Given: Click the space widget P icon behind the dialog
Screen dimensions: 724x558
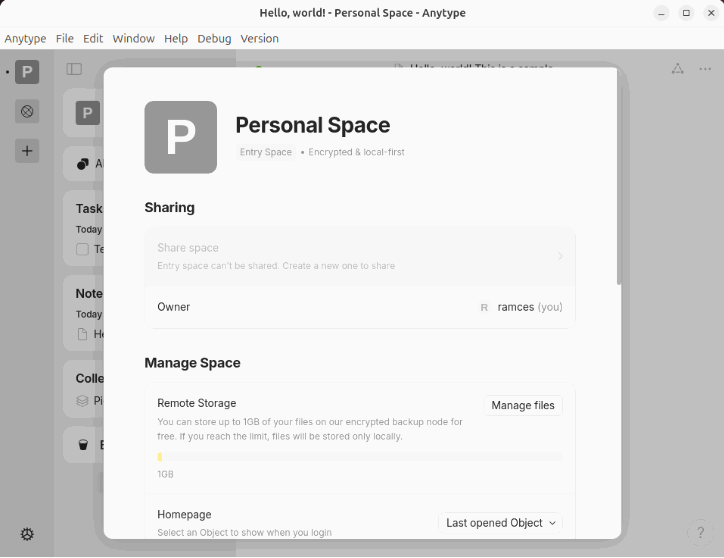Looking at the screenshot, I should (x=88, y=113).
